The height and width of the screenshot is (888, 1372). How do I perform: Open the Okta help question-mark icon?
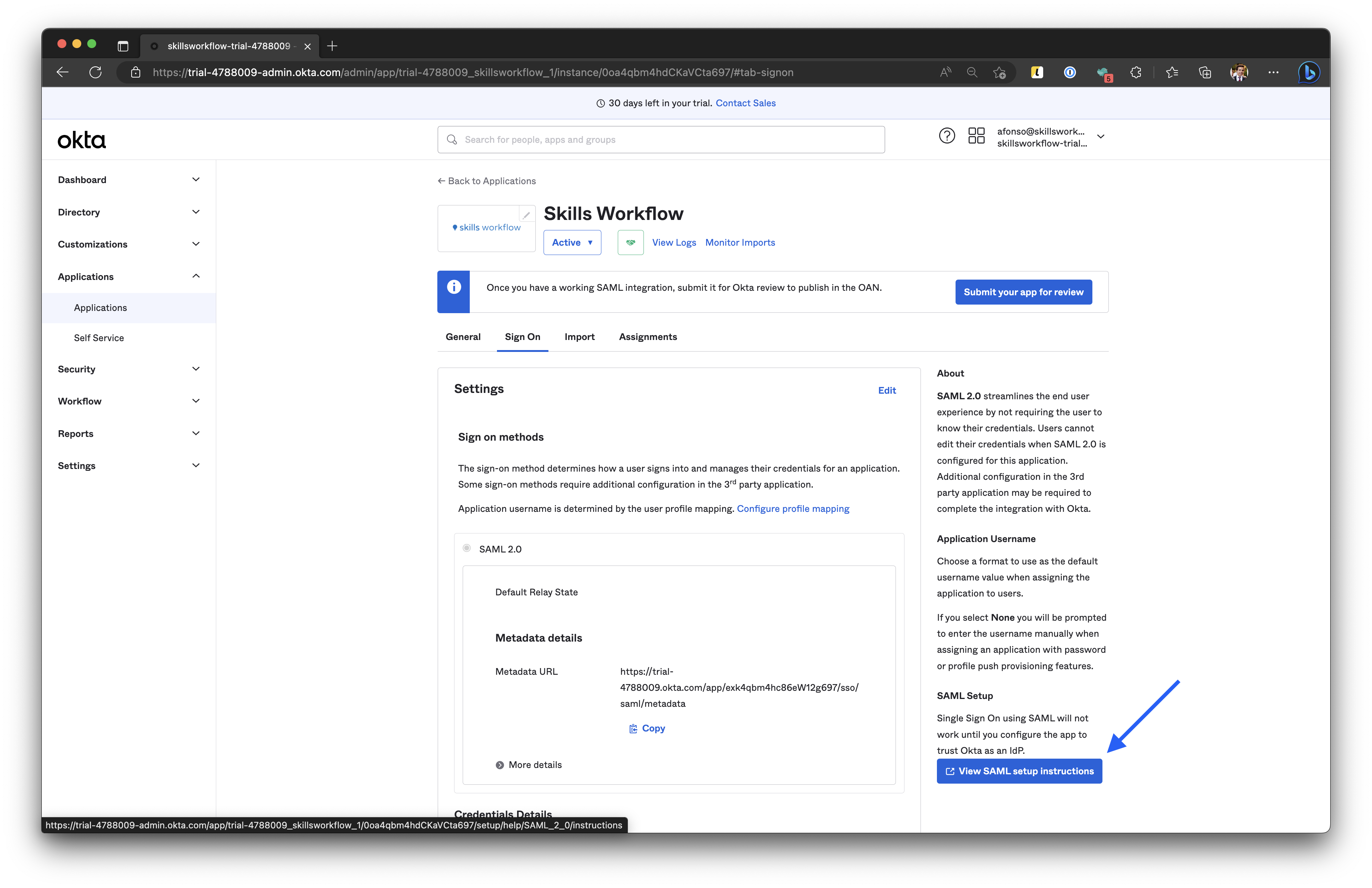[947, 136]
